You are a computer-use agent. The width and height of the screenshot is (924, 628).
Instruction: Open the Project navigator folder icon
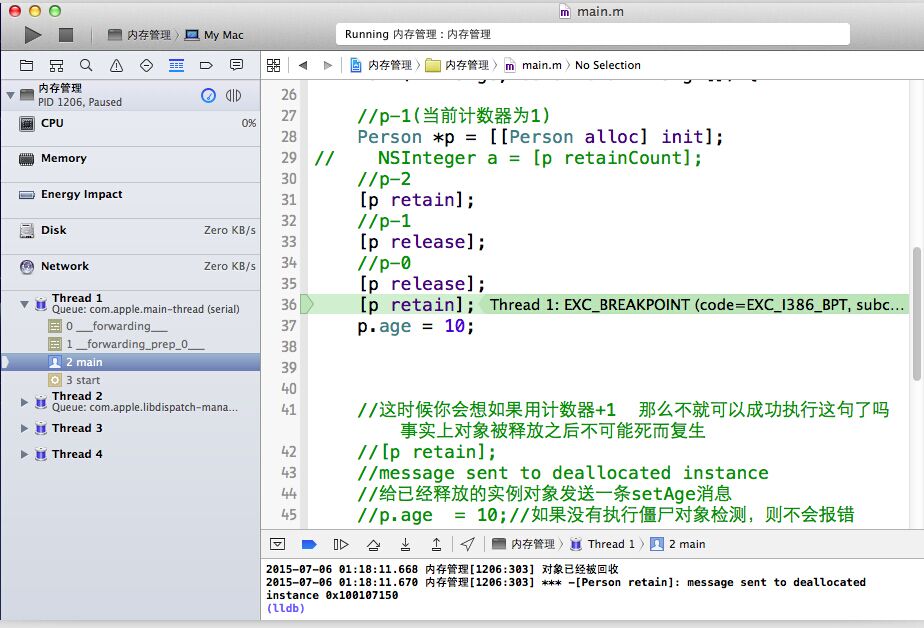[x=27, y=65]
